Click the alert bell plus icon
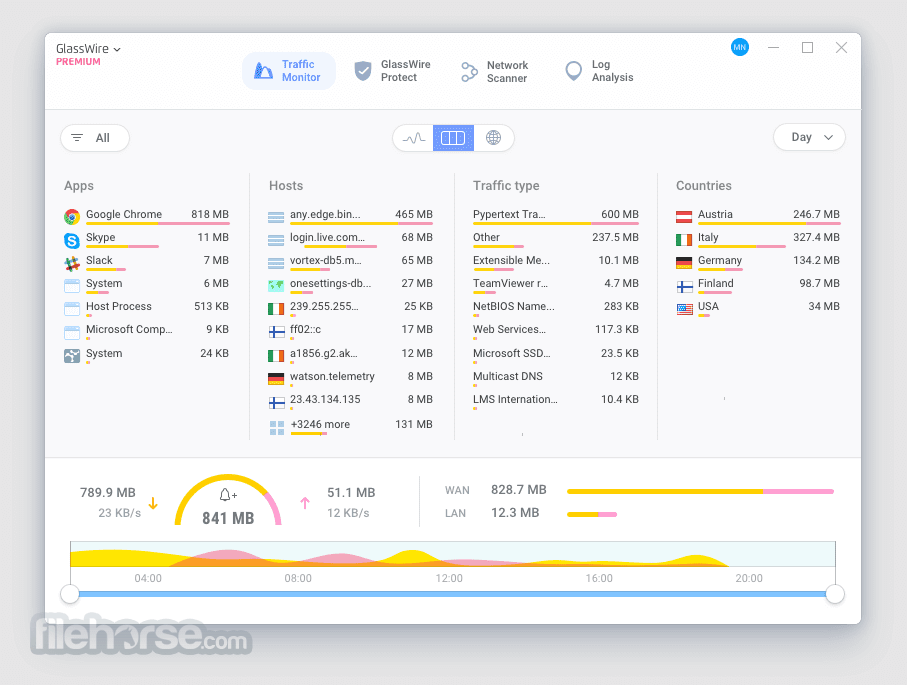This screenshot has width=907, height=685. (x=228, y=495)
